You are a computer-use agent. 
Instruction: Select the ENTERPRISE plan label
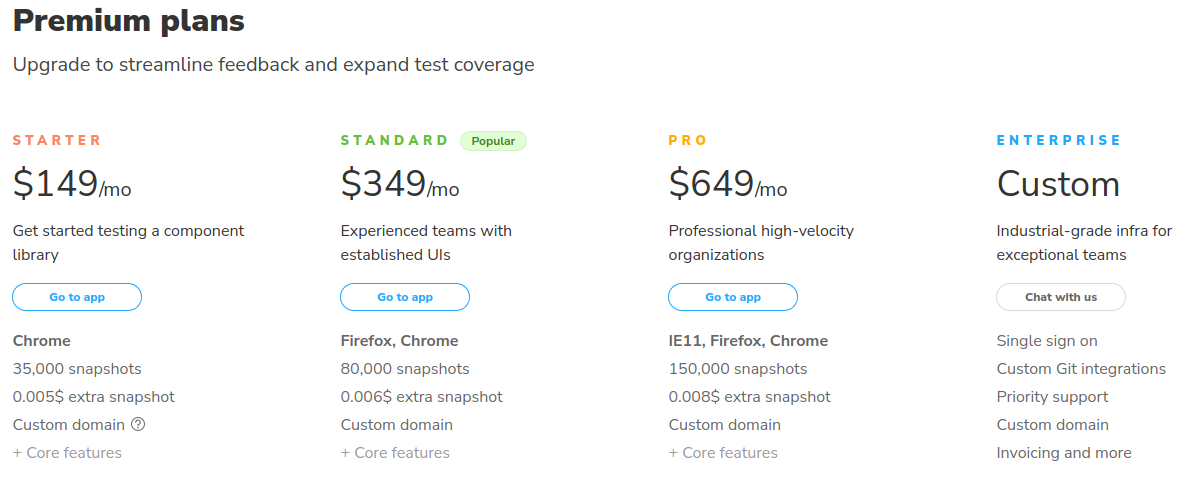pos(1059,141)
